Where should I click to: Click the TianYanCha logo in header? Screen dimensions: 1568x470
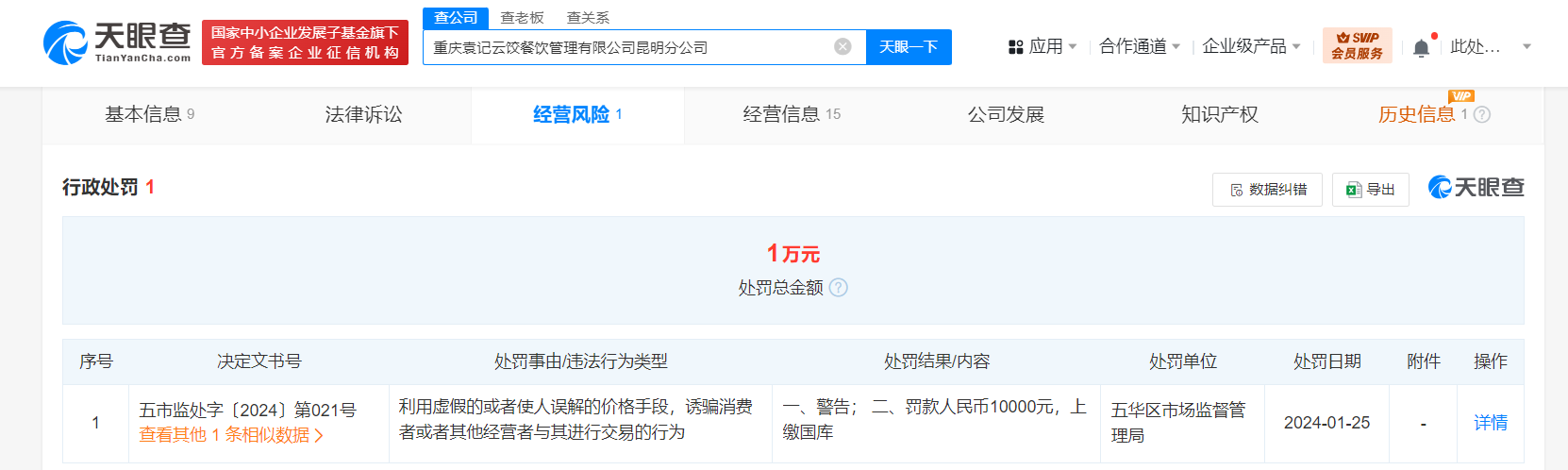tap(117, 42)
